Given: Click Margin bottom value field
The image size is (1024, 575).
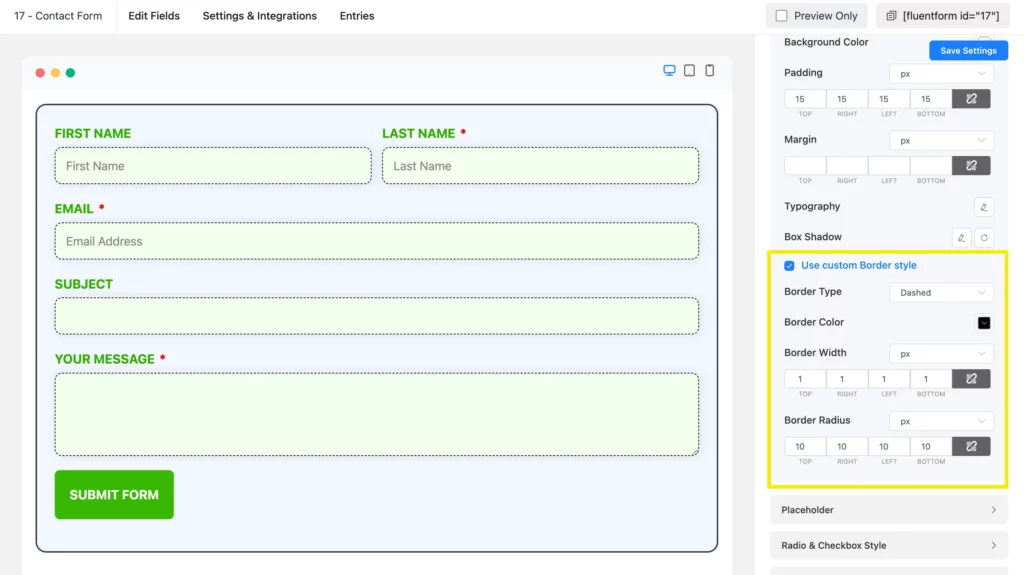Looking at the screenshot, I should [931, 165].
